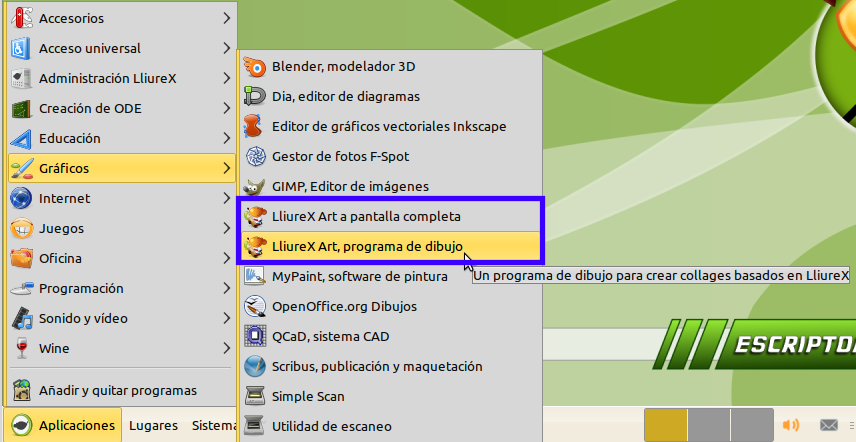This screenshot has width=856, height=442.
Task: Click the Creación de ODE chalkboard icon
Action: click(22, 108)
